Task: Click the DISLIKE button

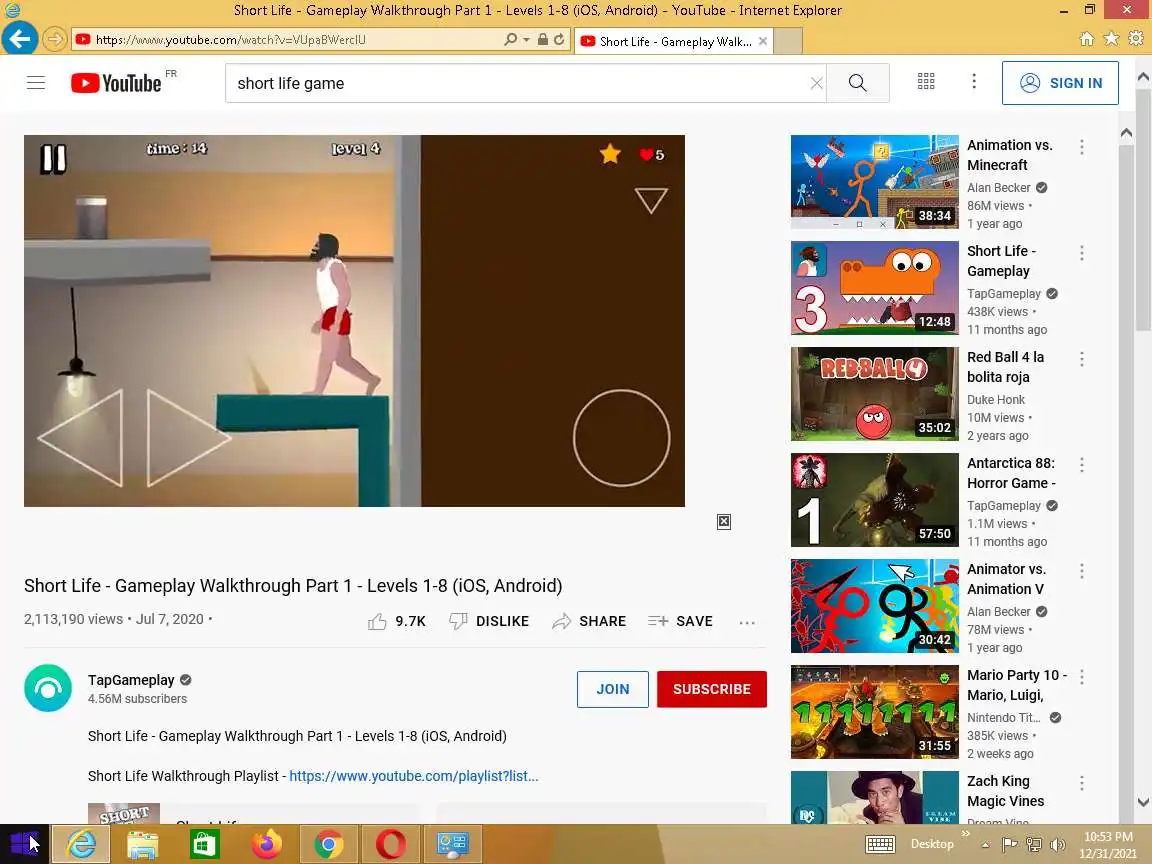Action: pos(489,622)
